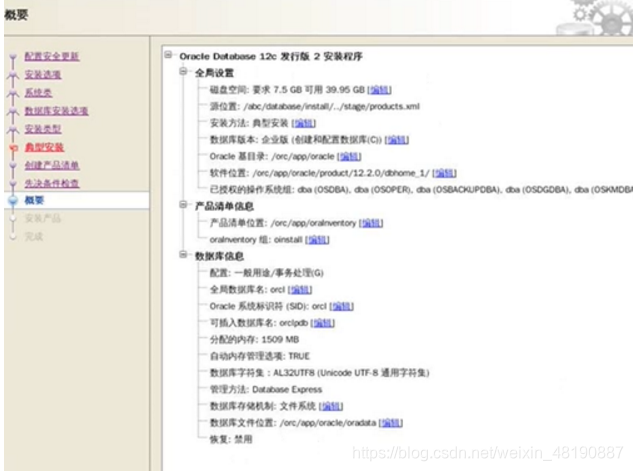The width and height of the screenshot is (633, 471).
Task: Click the step marker beside 配置安全更新
Action: click(13, 57)
